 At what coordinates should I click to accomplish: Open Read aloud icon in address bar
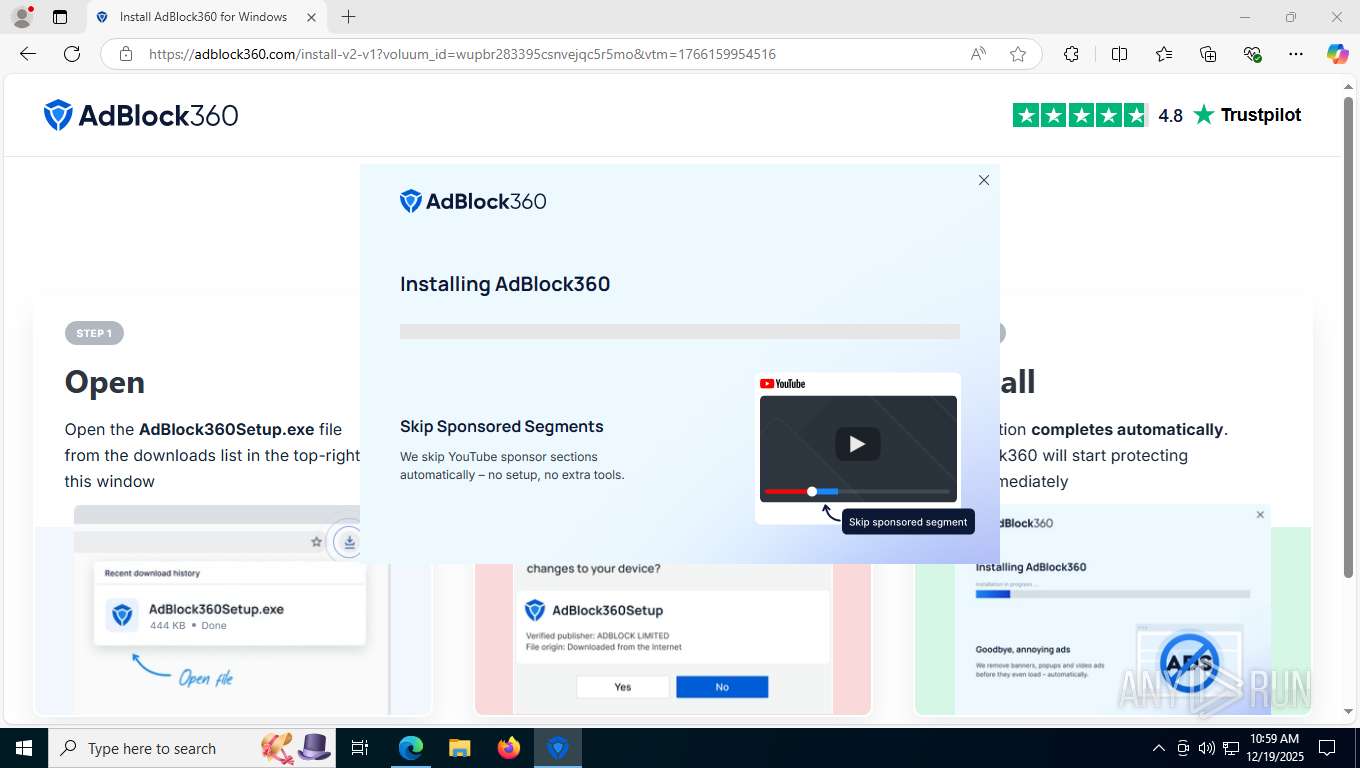978,54
